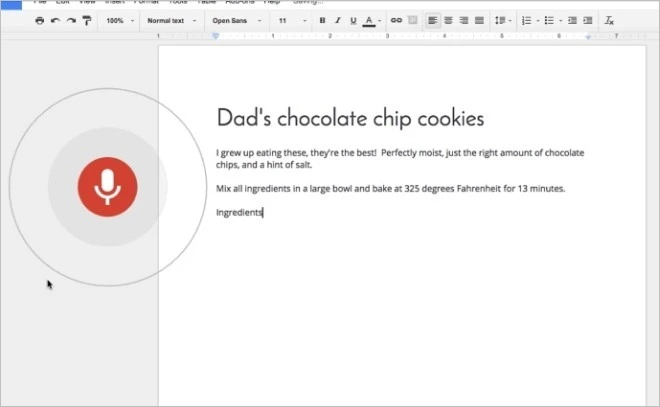Open the Normal text style dropdown
The image size is (660, 407).
pyautogui.click(x=171, y=20)
